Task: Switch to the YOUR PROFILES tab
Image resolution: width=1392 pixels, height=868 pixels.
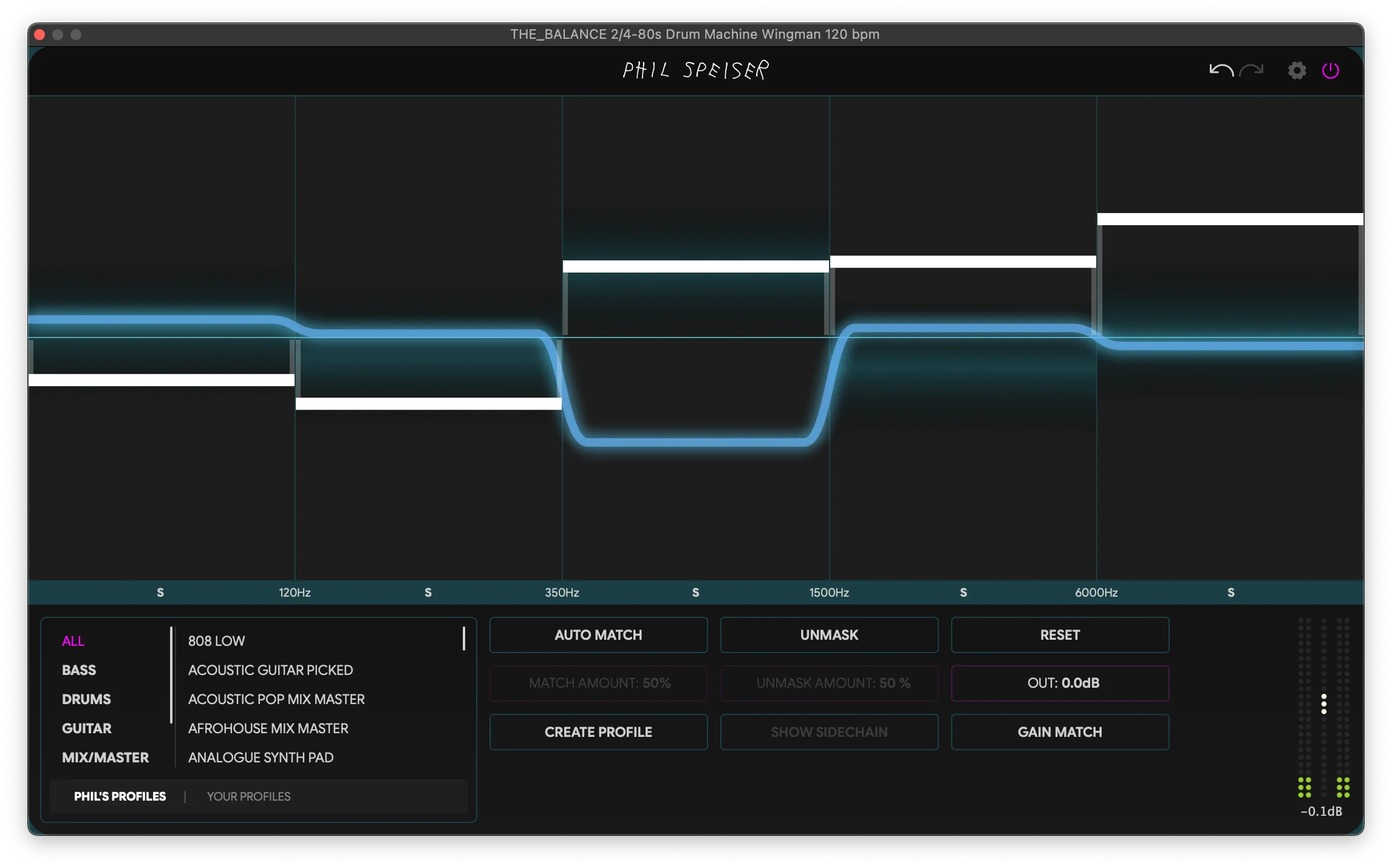Action: (248, 796)
